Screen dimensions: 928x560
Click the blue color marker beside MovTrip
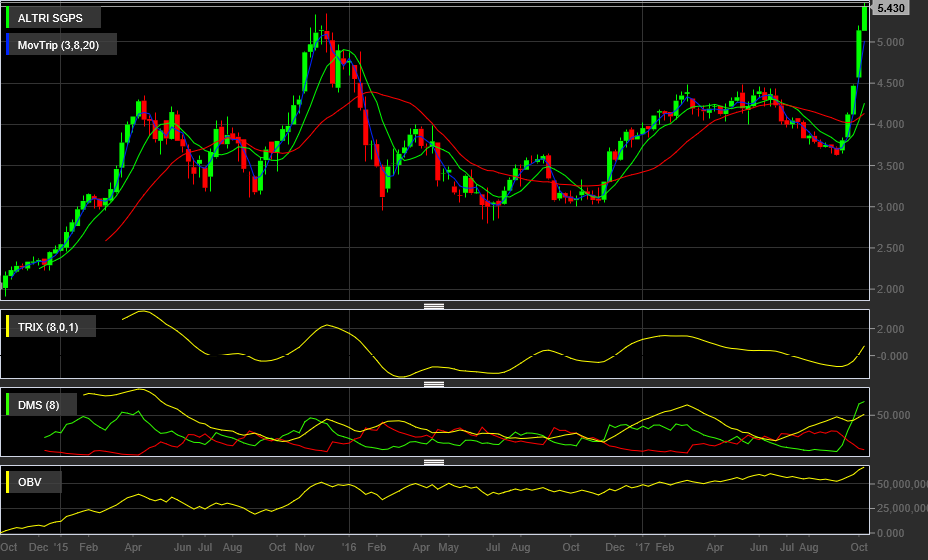[x=7, y=45]
